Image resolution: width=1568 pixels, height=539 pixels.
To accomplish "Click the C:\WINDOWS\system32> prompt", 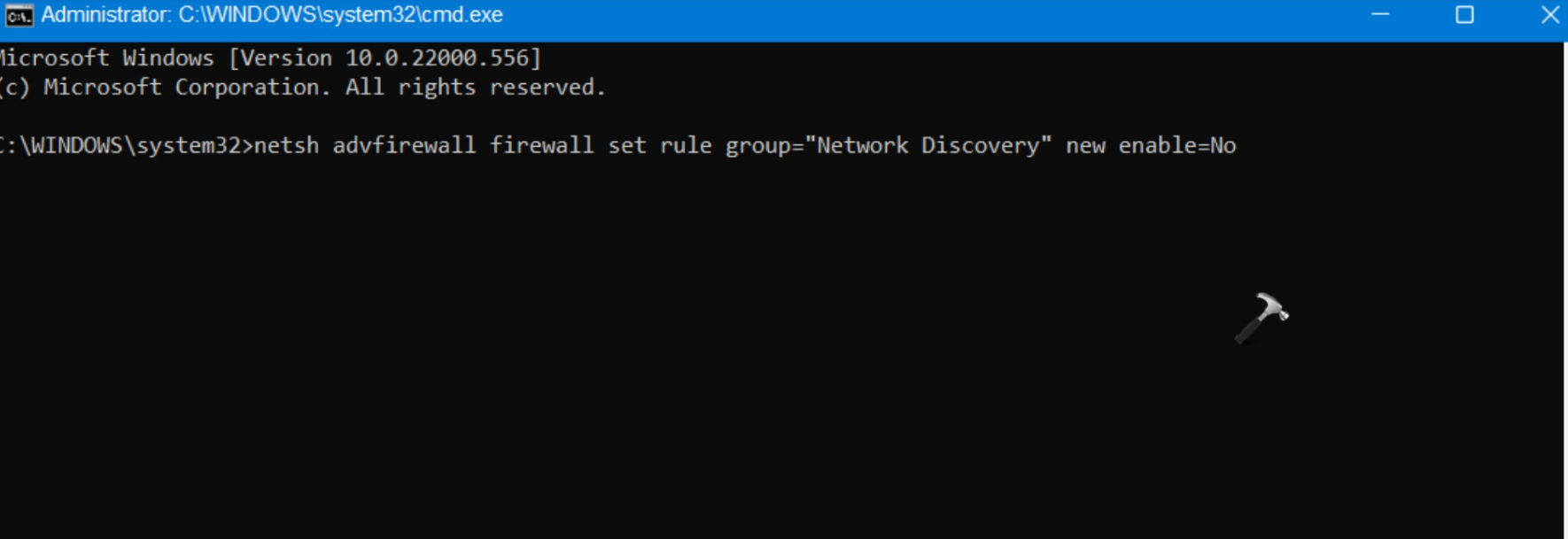I will click(x=126, y=146).
